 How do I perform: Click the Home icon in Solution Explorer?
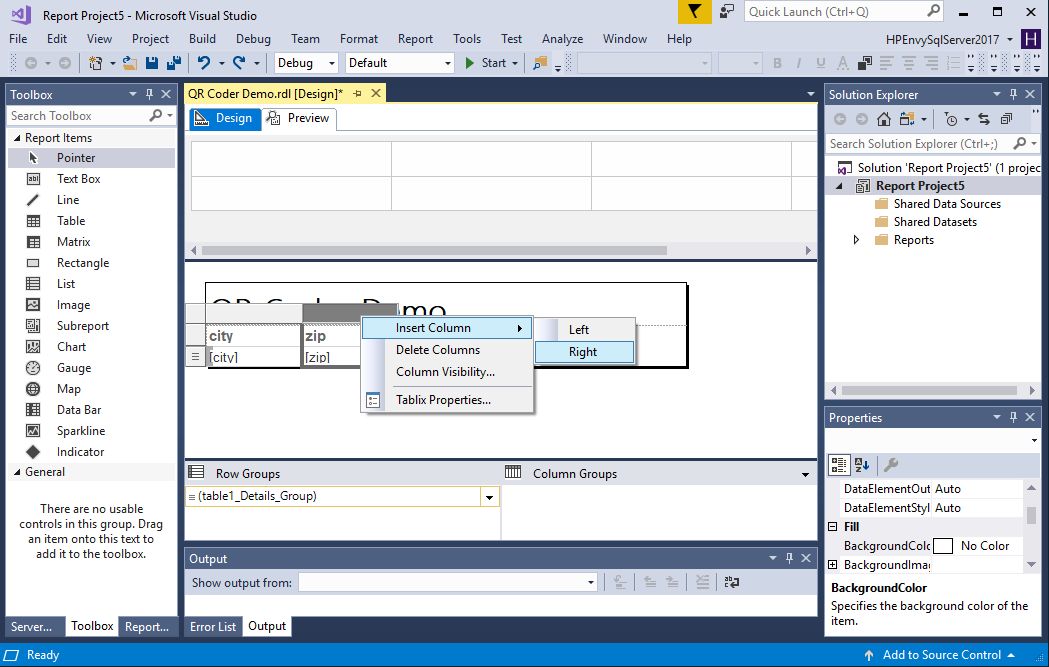883,119
